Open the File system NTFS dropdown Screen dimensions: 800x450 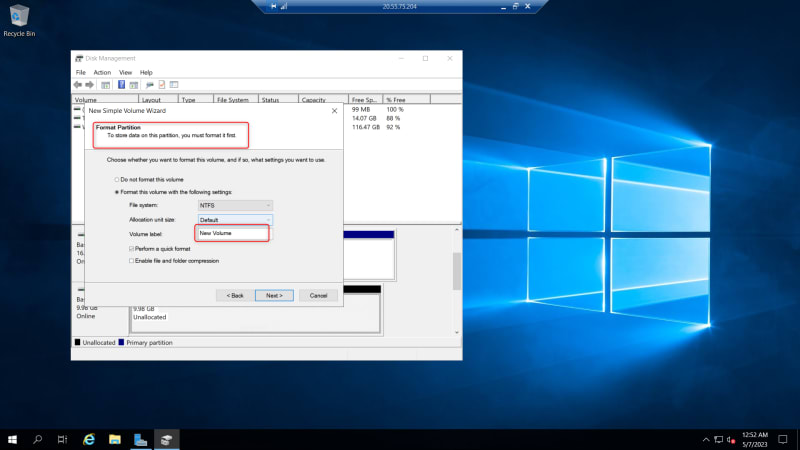click(x=235, y=206)
